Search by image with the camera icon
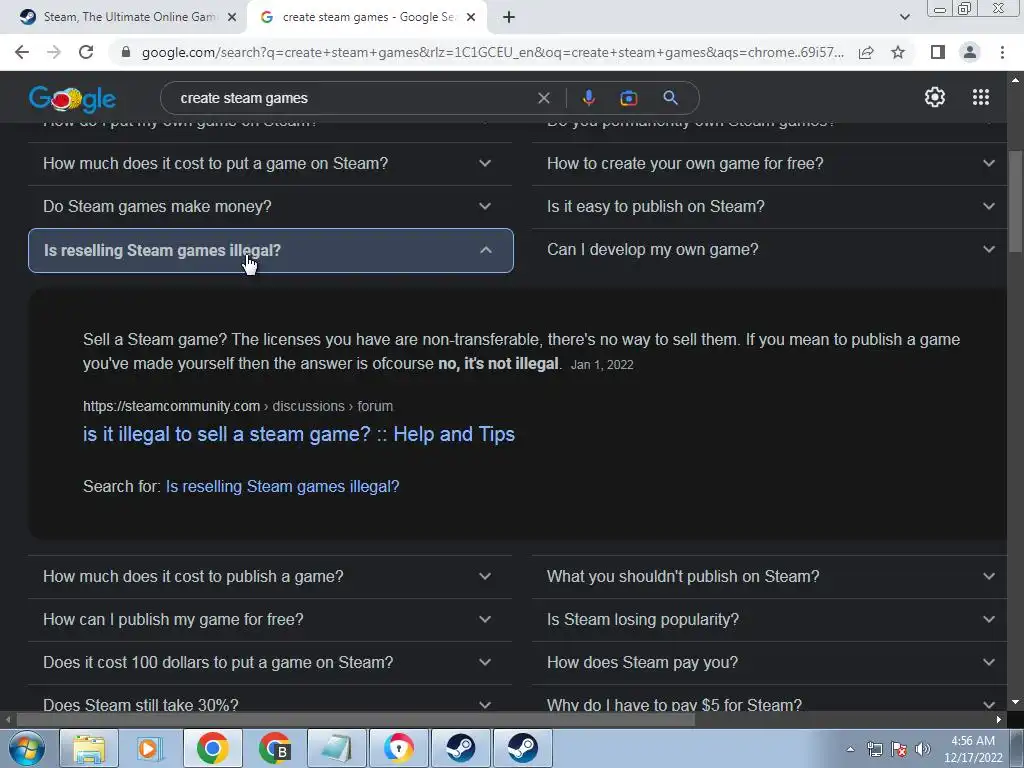Screen dimensions: 1024x768 pos(628,98)
